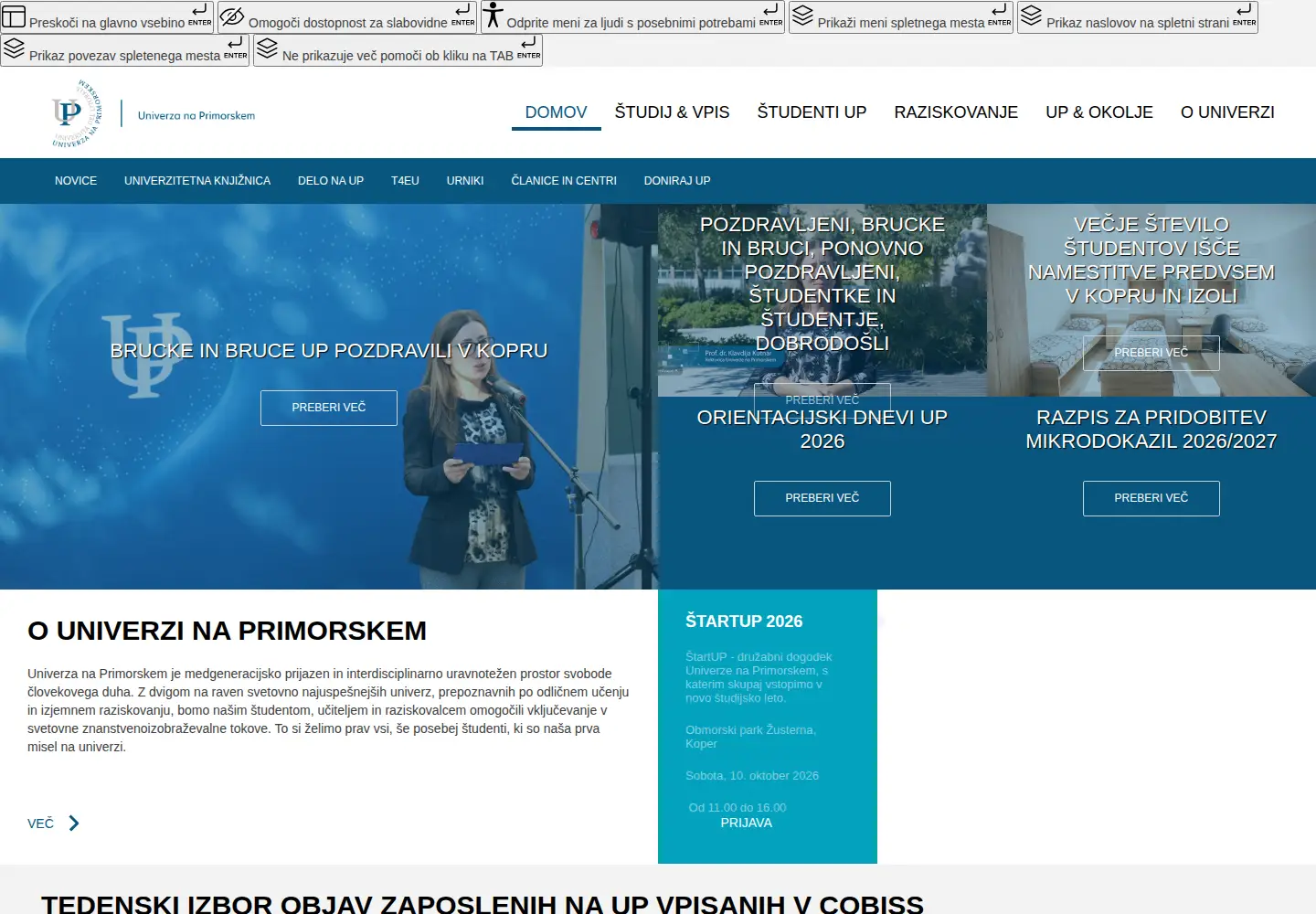The width and height of the screenshot is (1316, 914).
Task: Click PRIJAVA in the ŠtartUP 2026 box
Action: (747, 823)
